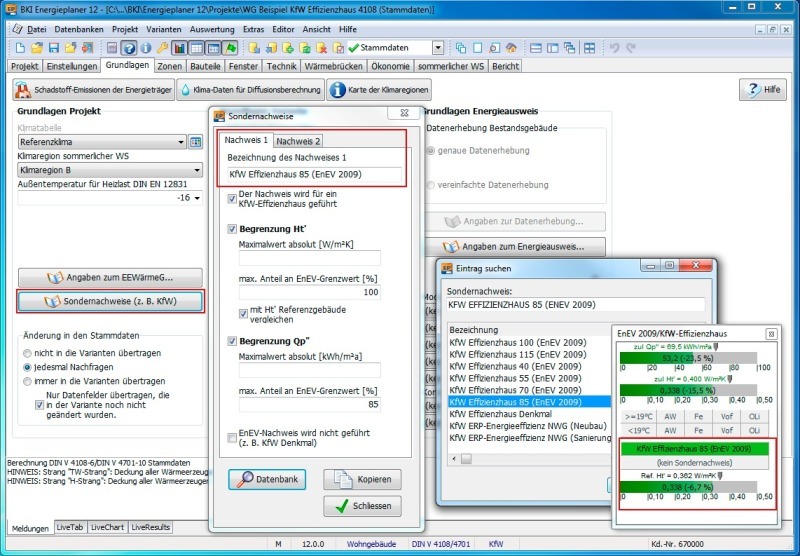Open the Technik tab
The width and height of the screenshot is (800, 556).
[281, 66]
